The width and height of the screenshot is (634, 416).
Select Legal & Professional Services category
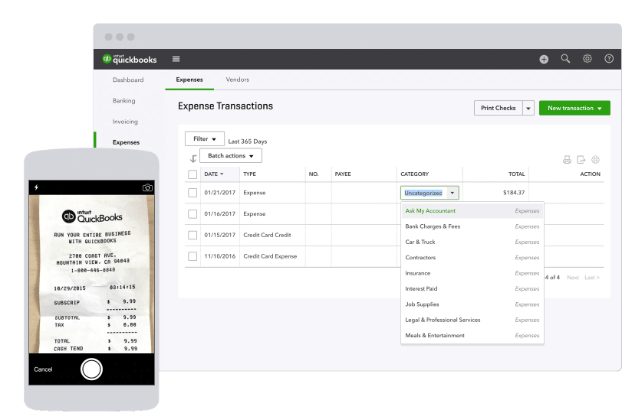point(472,320)
